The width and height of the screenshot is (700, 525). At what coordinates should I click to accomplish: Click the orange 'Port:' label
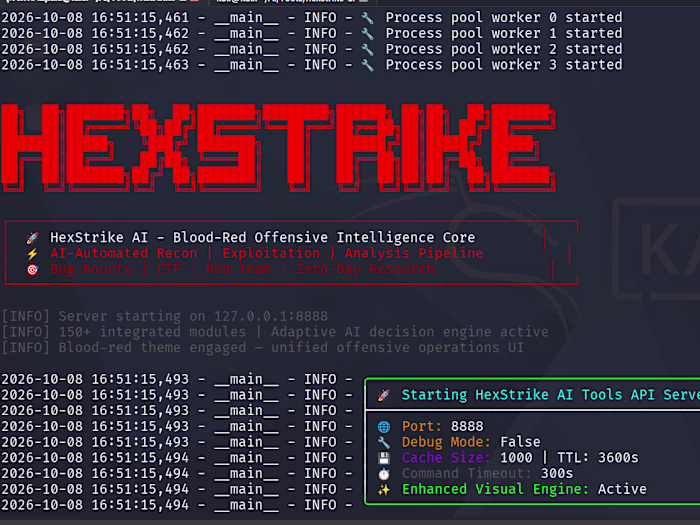click(x=421, y=426)
